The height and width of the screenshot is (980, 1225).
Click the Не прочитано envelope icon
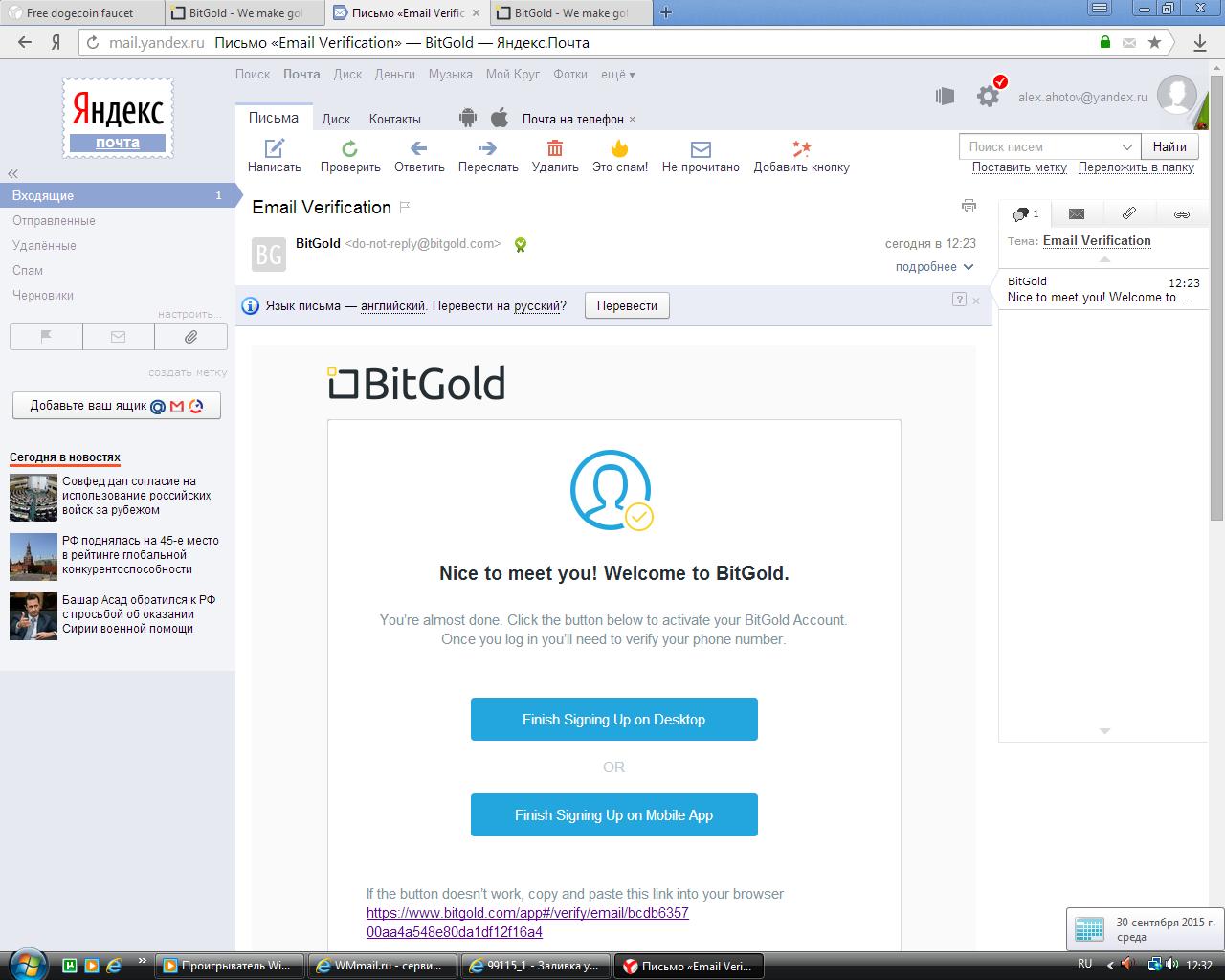(x=701, y=149)
